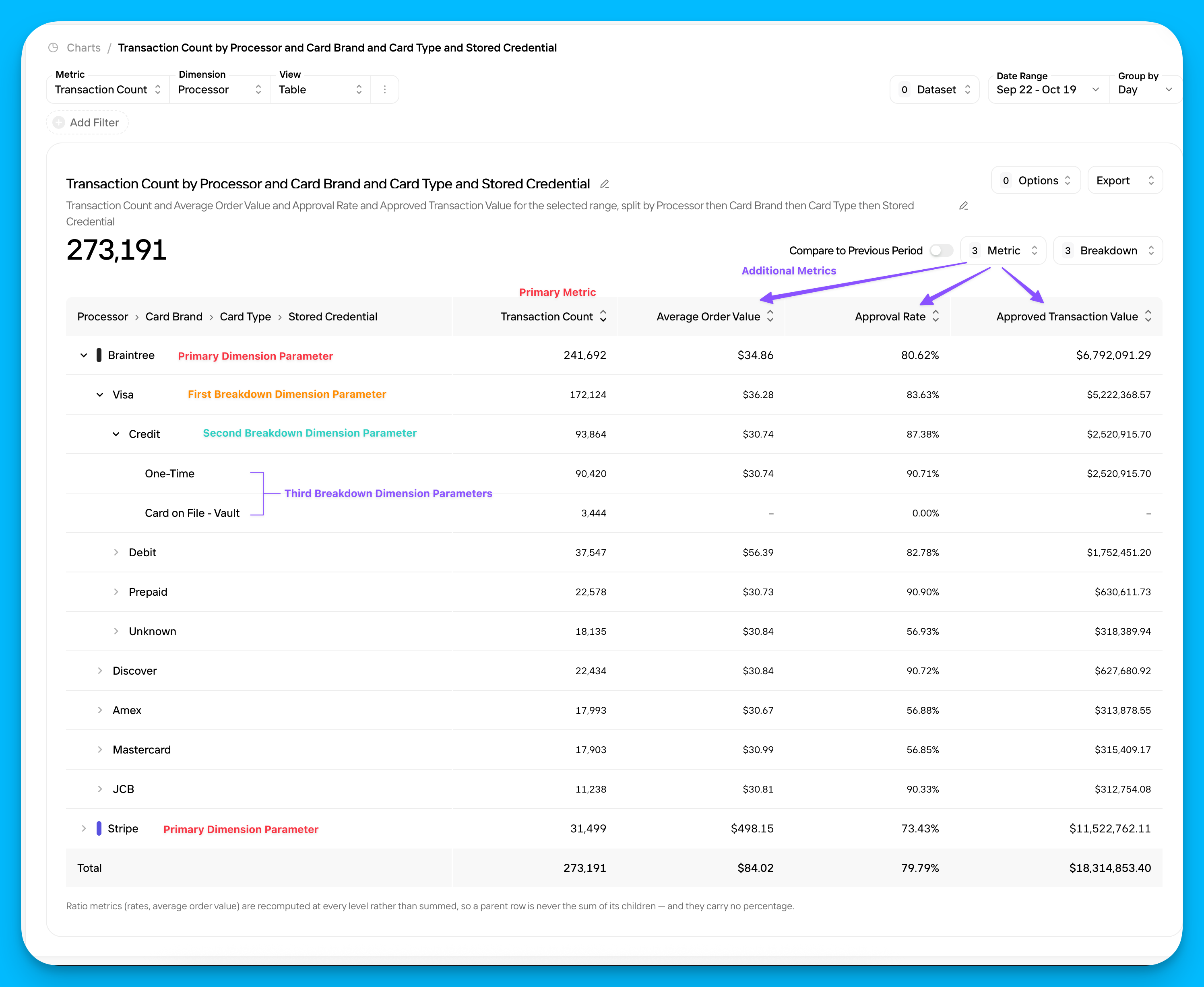Open the three-dot more options menu
The height and width of the screenshot is (987, 1204).
click(x=385, y=89)
